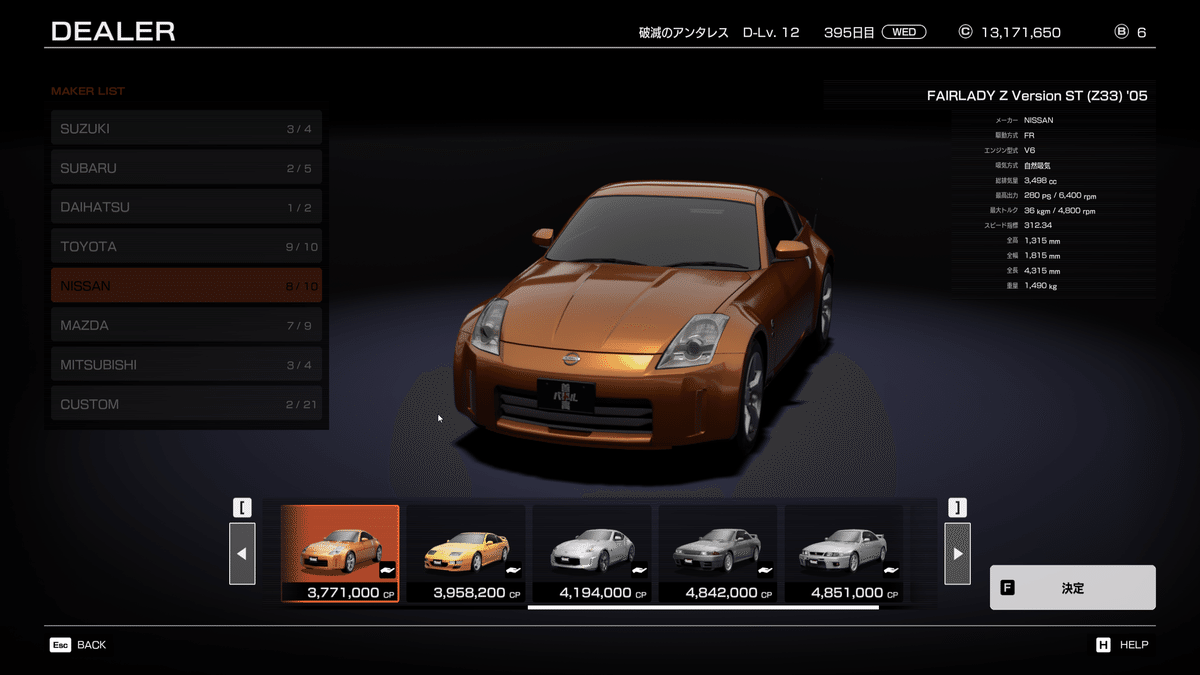
Task: Click the F key icon on 決定
Action: 1007,588
